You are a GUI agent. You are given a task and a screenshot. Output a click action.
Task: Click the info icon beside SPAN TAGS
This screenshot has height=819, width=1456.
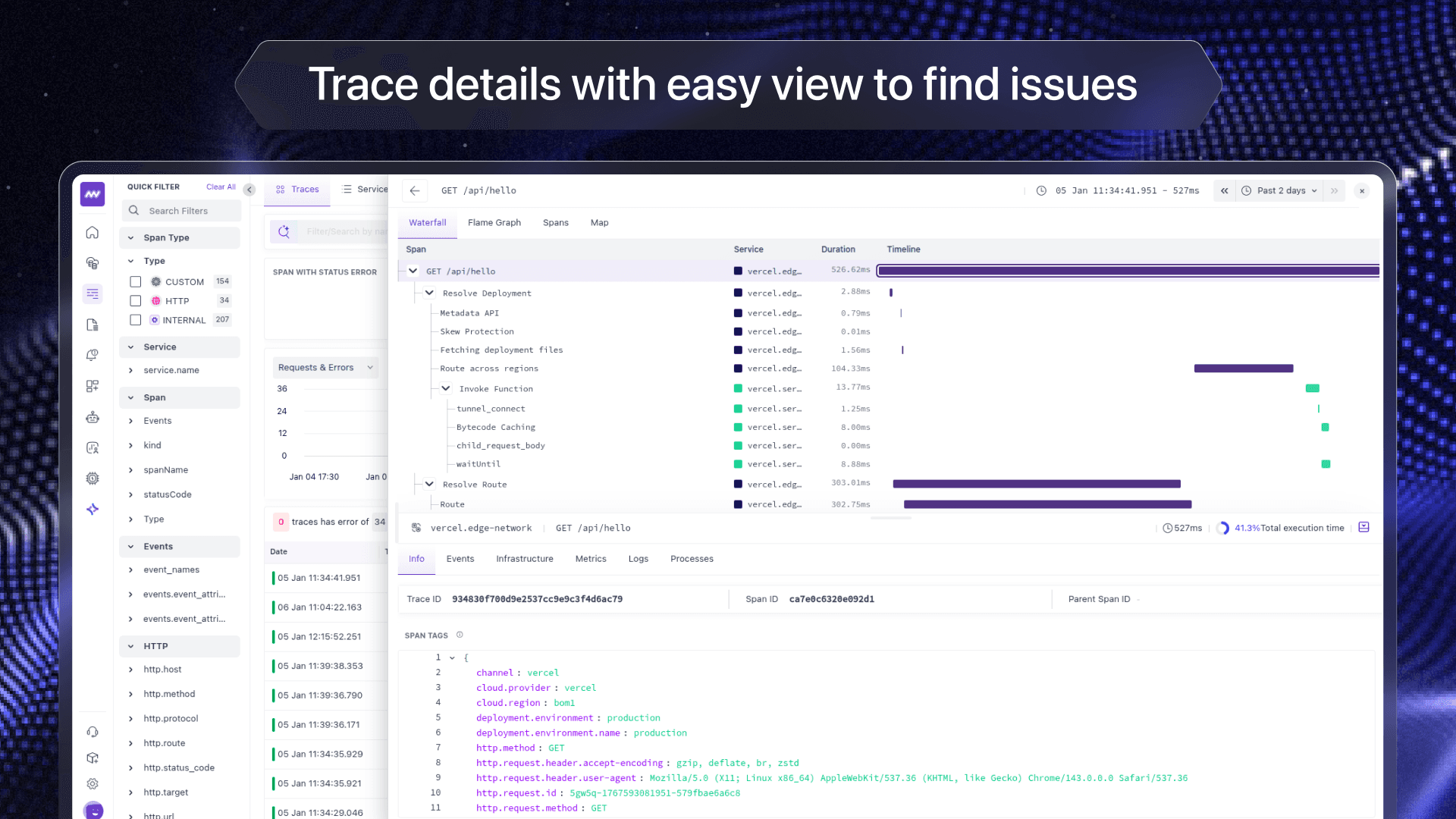click(460, 635)
